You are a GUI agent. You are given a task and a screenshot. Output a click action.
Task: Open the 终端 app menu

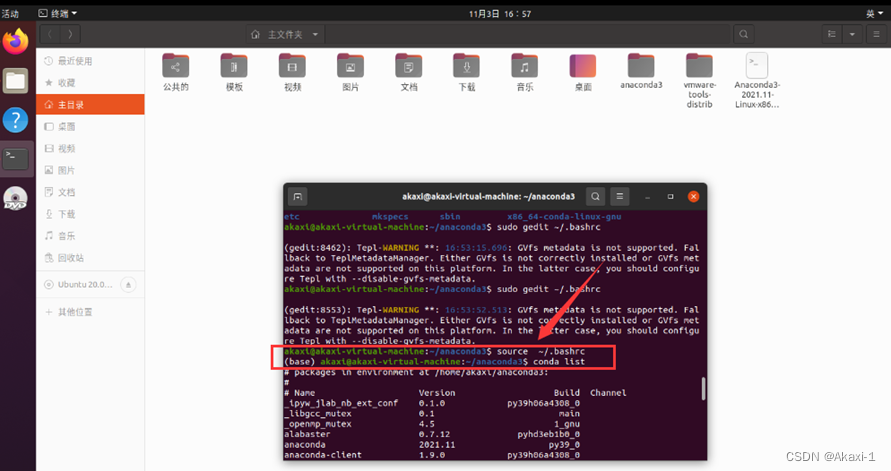click(x=57, y=14)
